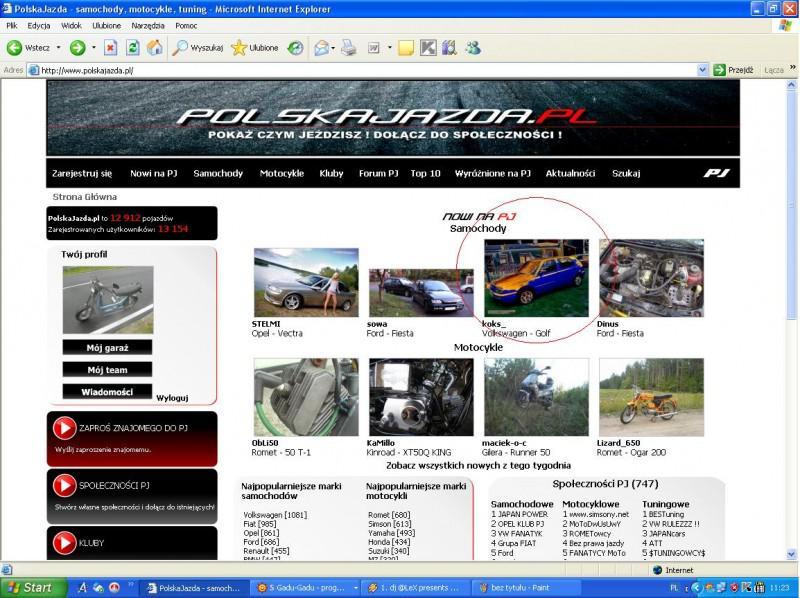Open Aktualności in the navigation bar

[570, 173]
